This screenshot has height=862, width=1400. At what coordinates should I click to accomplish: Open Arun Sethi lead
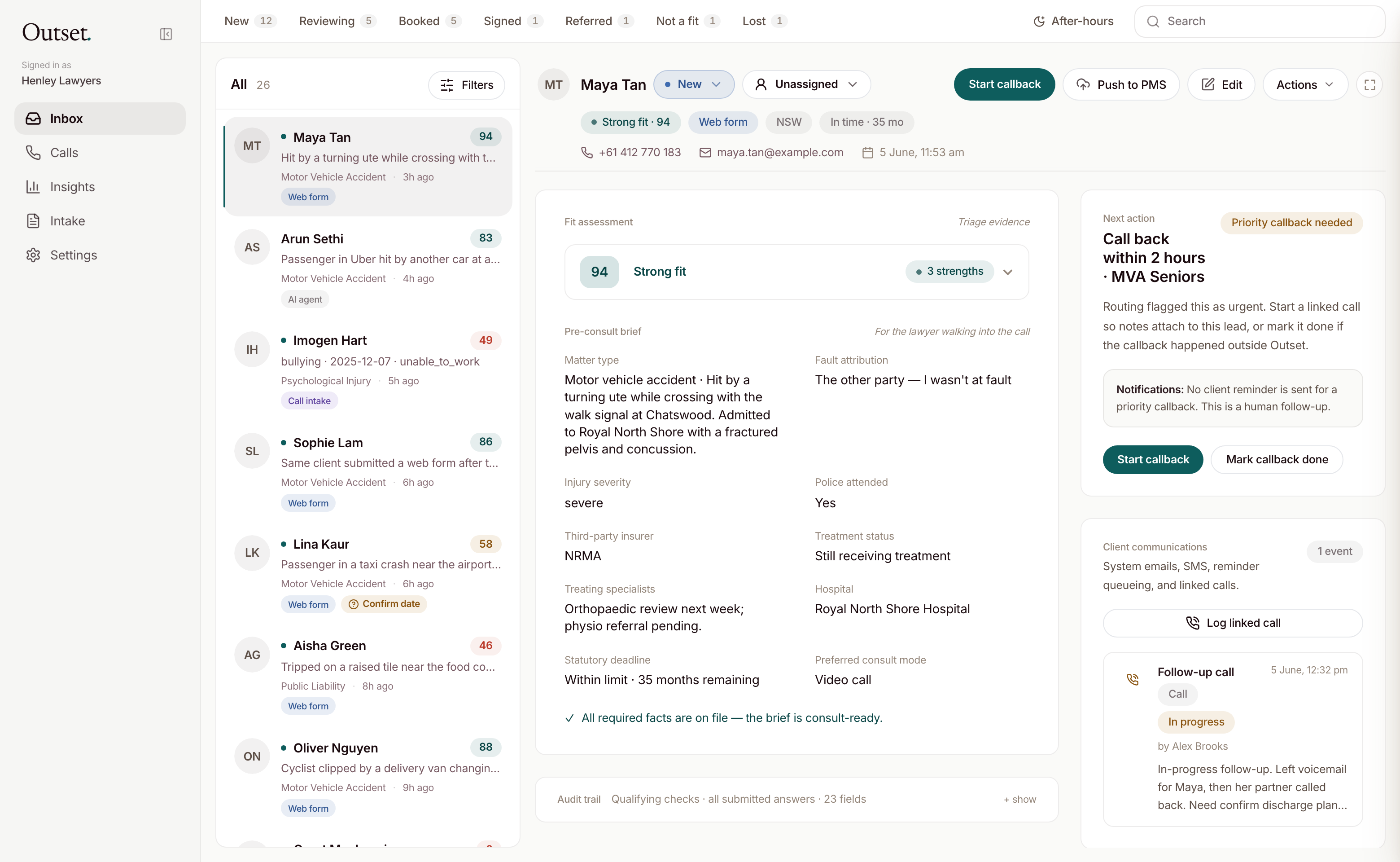click(x=367, y=268)
